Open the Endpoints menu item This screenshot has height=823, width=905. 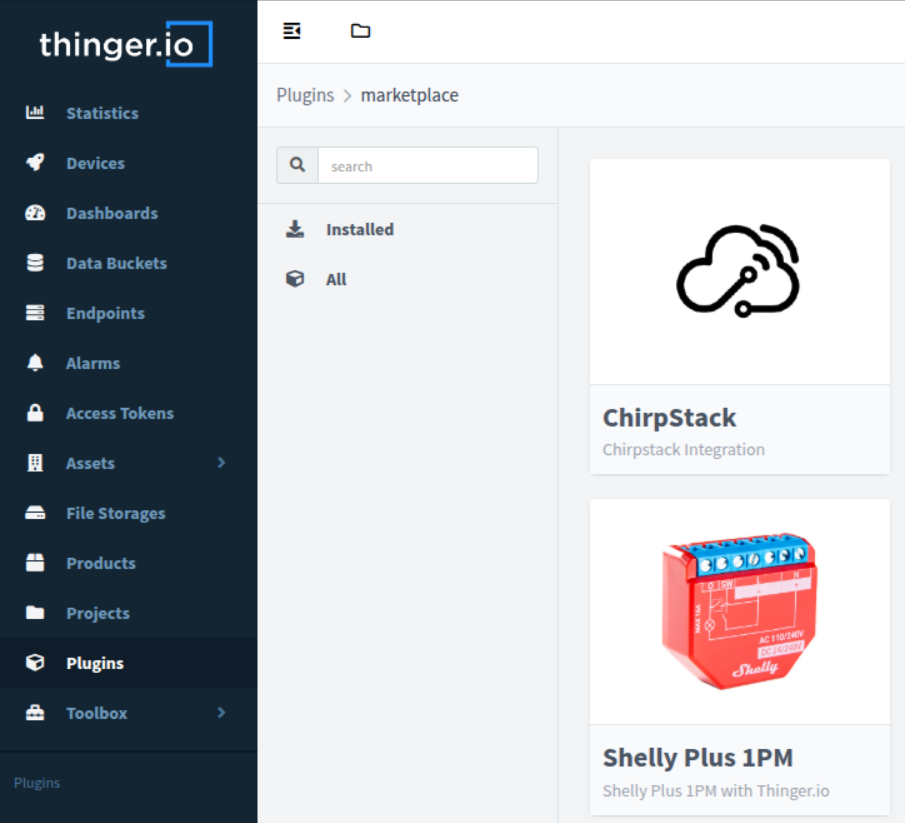click(x=105, y=313)
